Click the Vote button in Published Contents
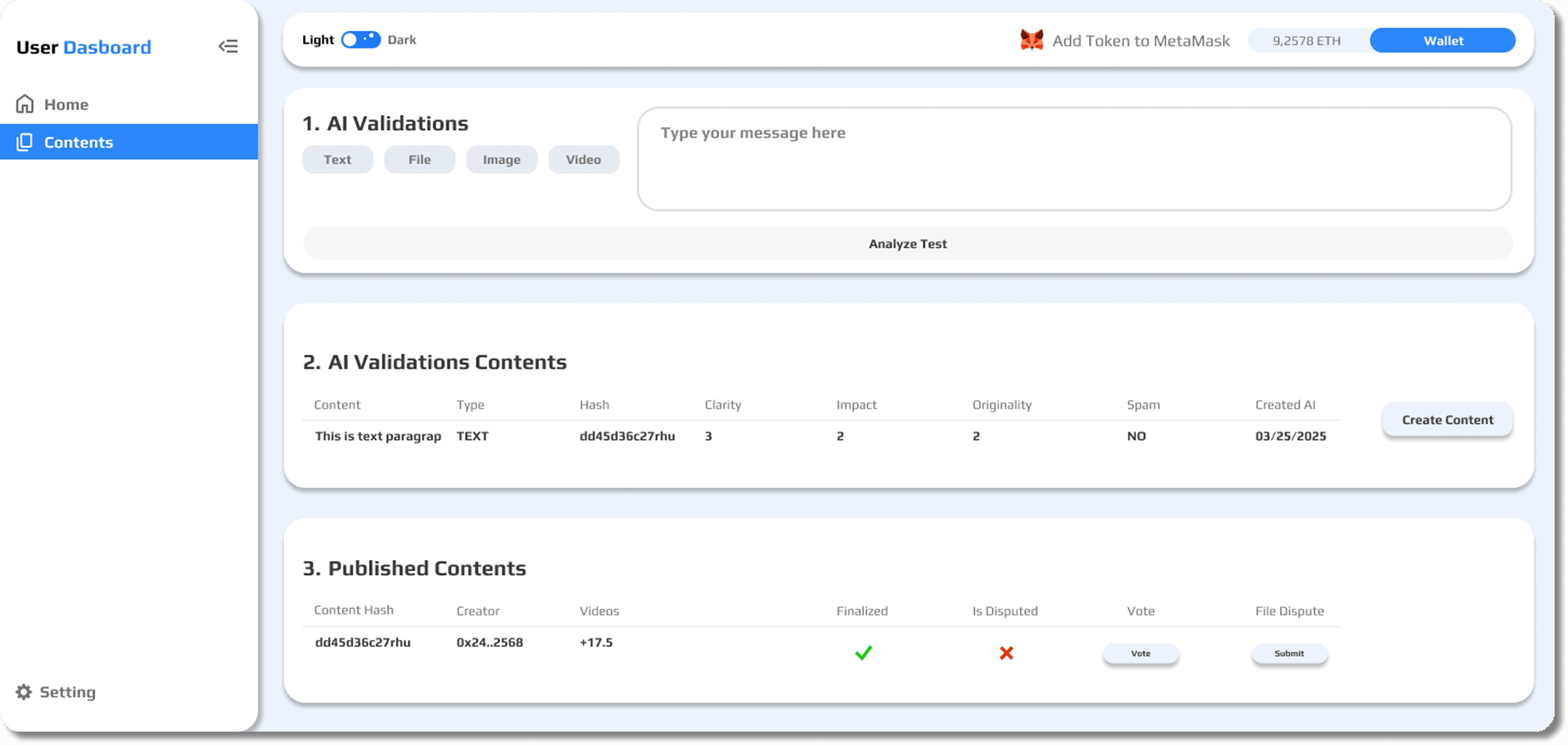1568x745 pixels. (1141, 654)
